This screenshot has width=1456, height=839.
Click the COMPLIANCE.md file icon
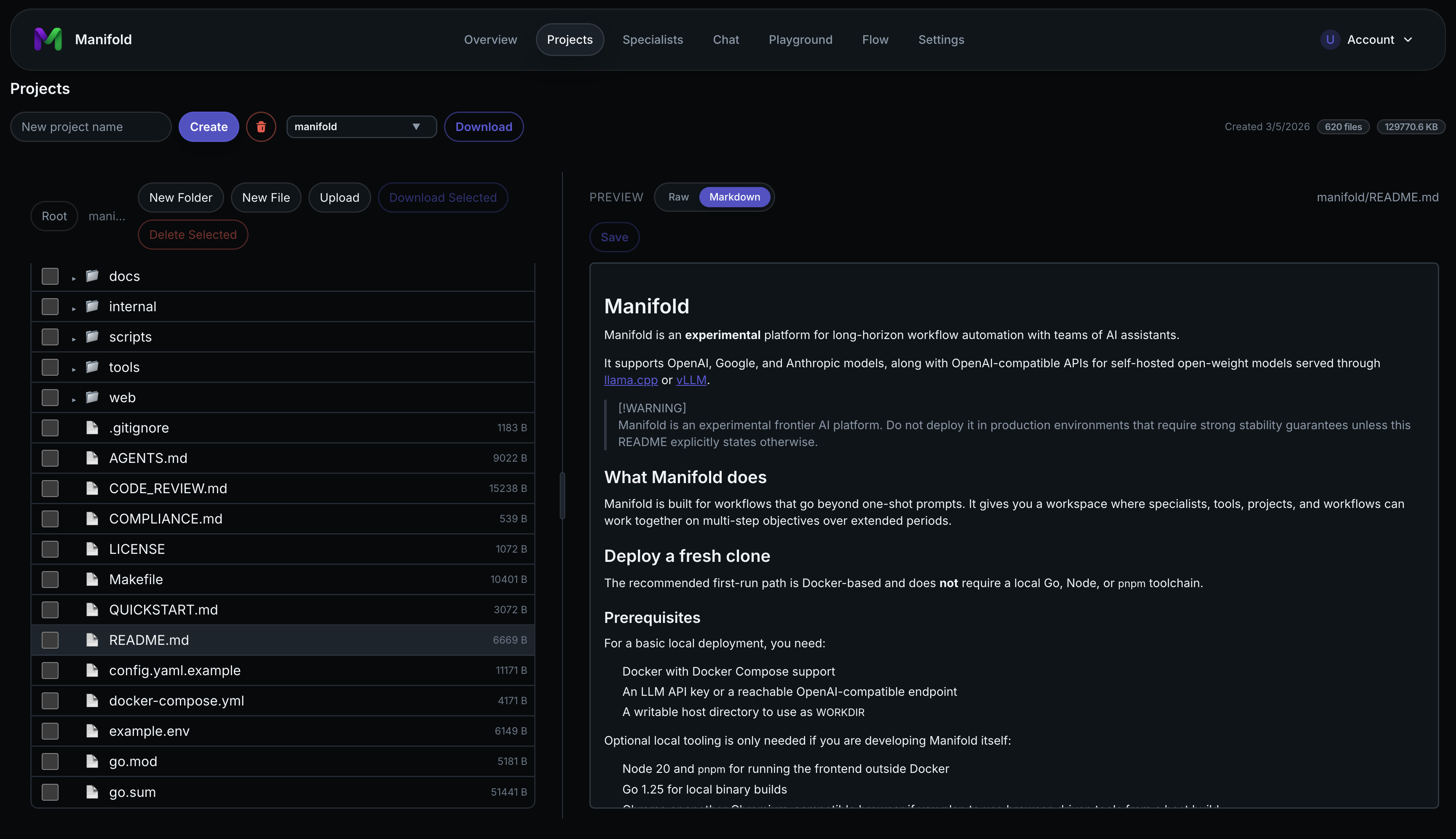[92, 518]
